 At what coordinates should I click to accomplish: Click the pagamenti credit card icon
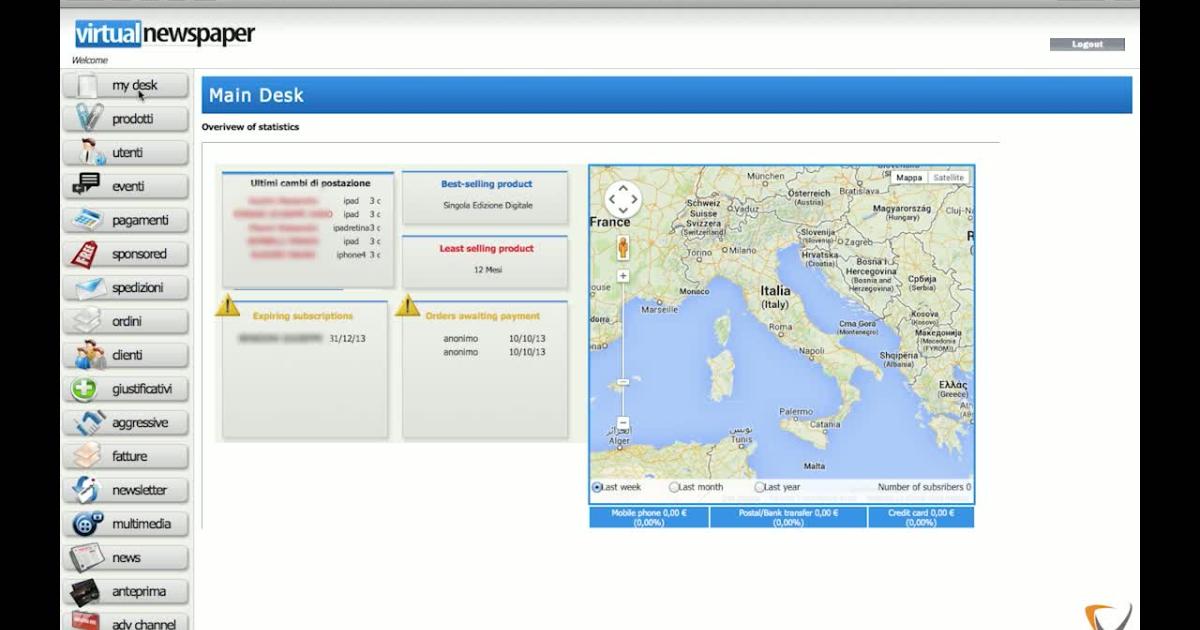(88, 220)
